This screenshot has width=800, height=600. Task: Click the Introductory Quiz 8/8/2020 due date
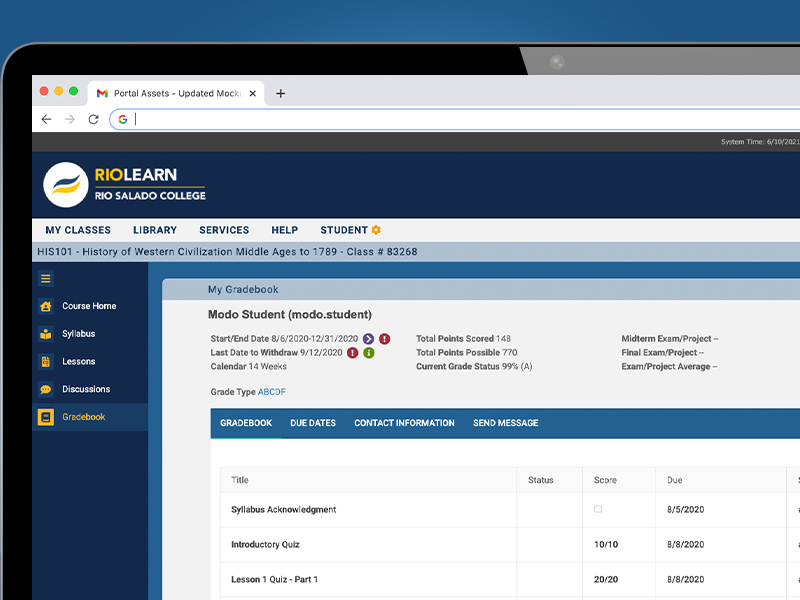pyautogui.click(x=686, y=544)
